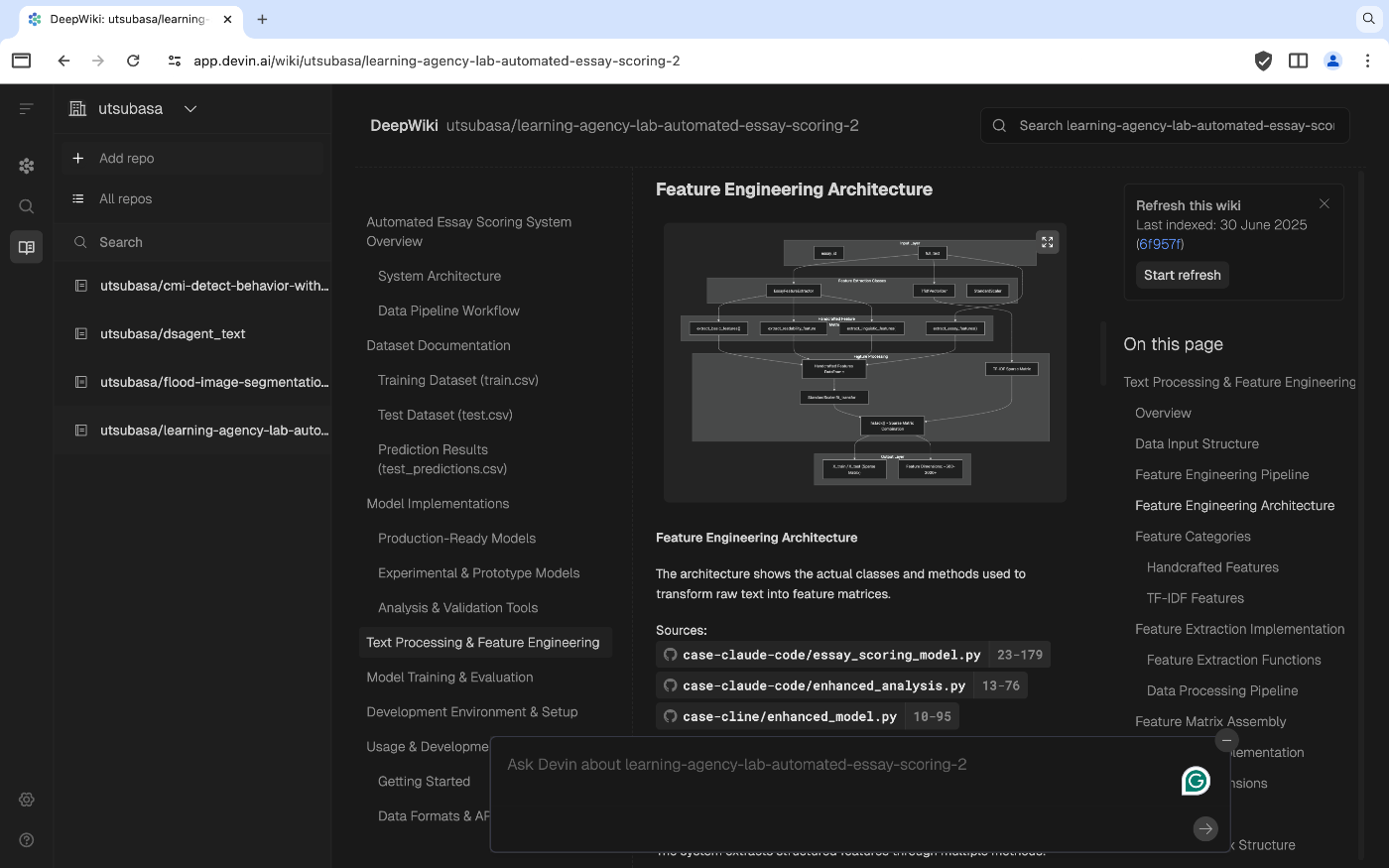This screenshot has width=1389, height=868.
Task: Open Dataset Documentation page
Action: coord(439,346)
